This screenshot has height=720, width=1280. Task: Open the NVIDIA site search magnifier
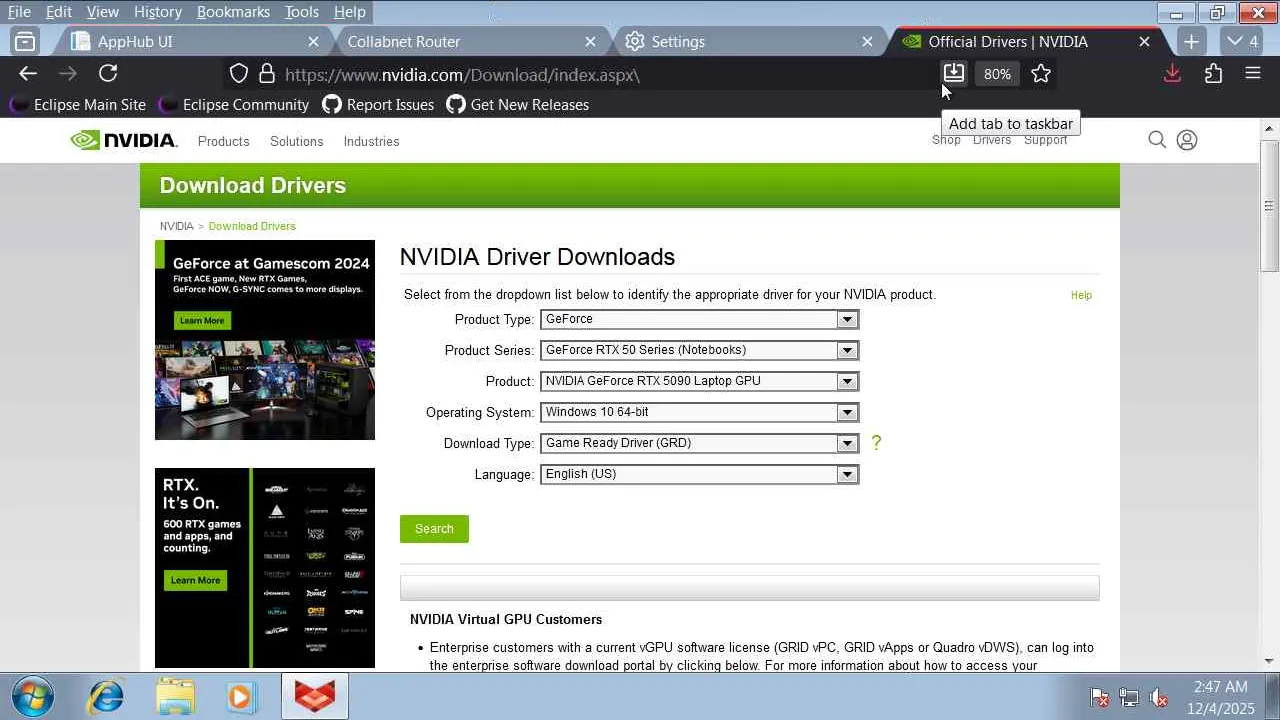coord(1157,140)
